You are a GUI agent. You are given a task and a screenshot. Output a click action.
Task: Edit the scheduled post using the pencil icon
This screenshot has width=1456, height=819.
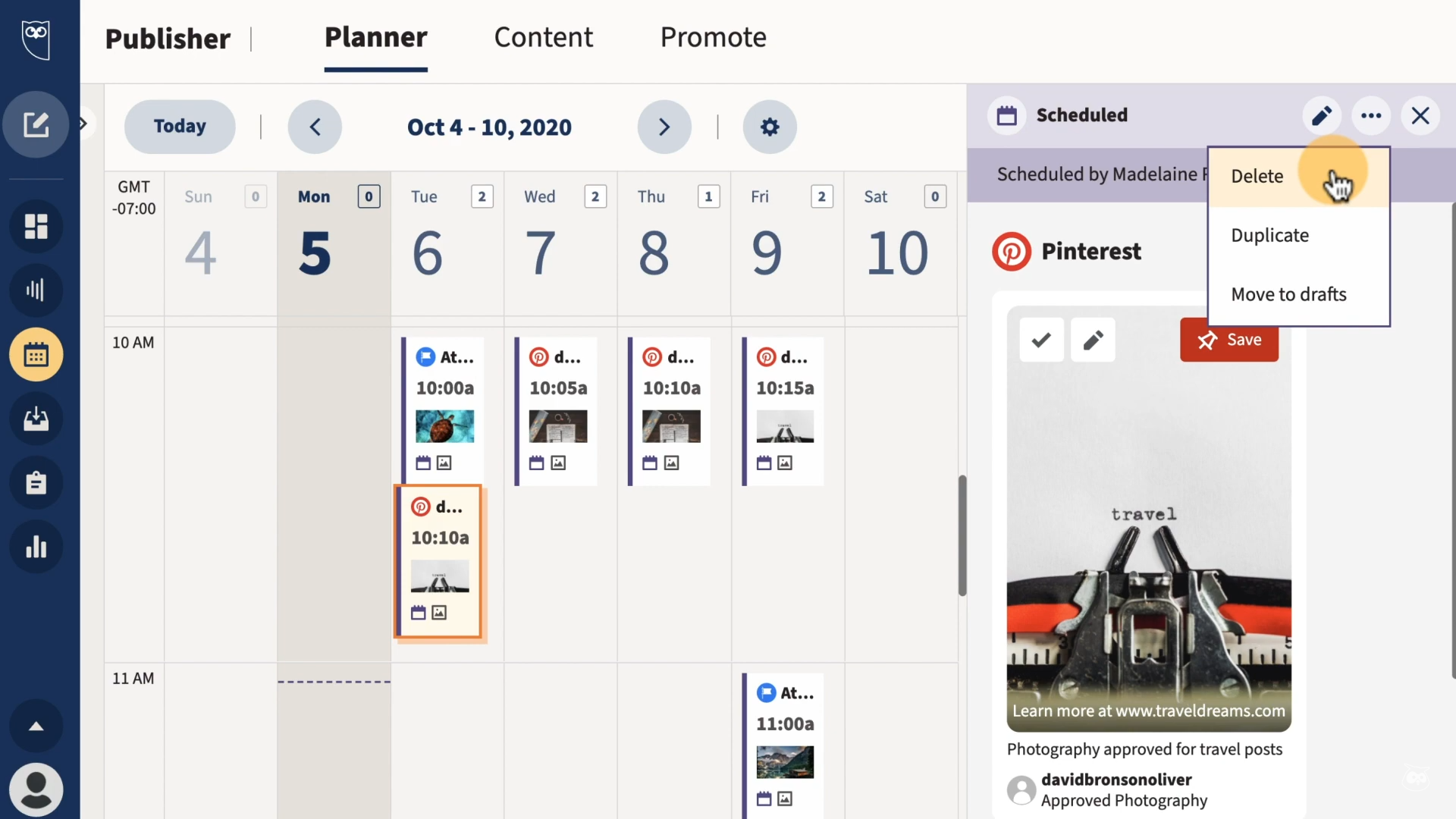1321,115
